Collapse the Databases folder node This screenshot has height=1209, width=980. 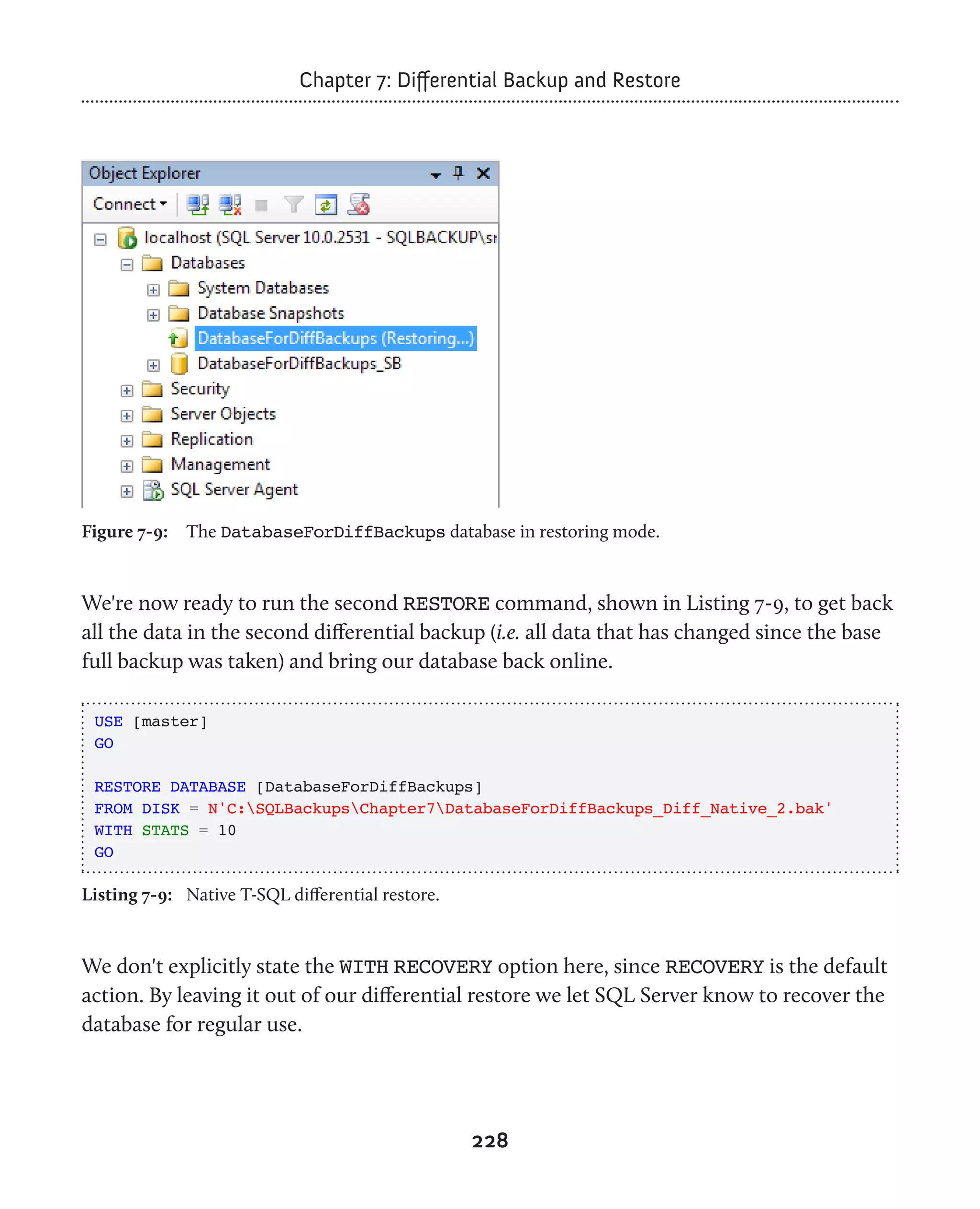click(127, 264)
